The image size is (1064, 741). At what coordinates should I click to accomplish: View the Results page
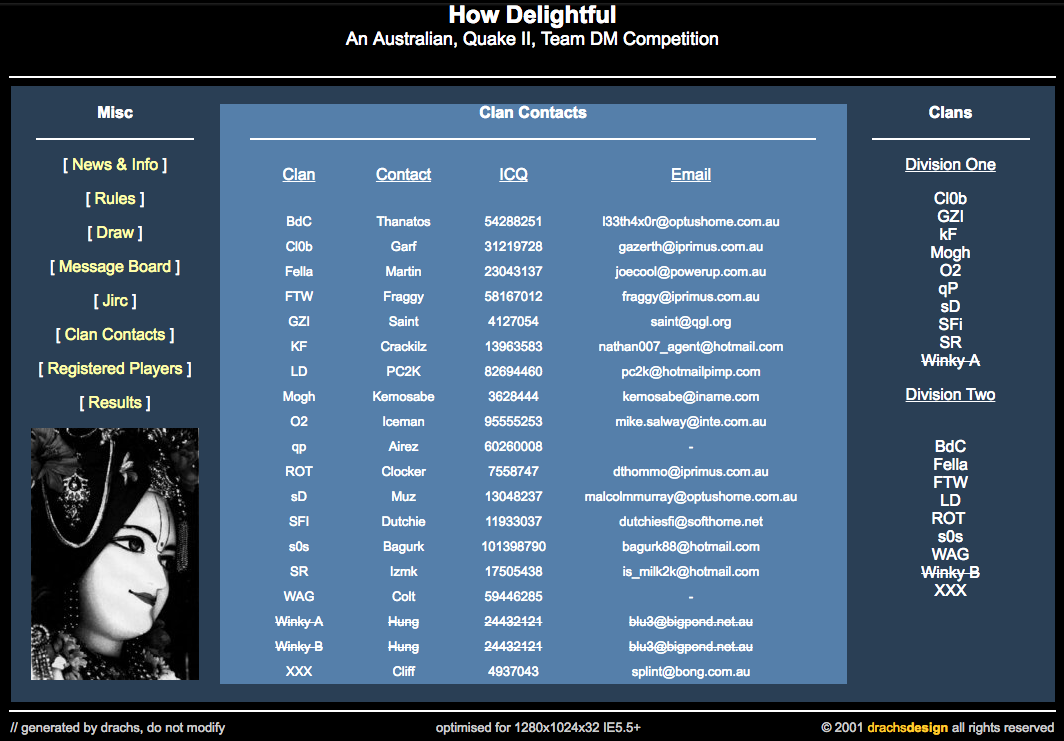tap(115, 403)
